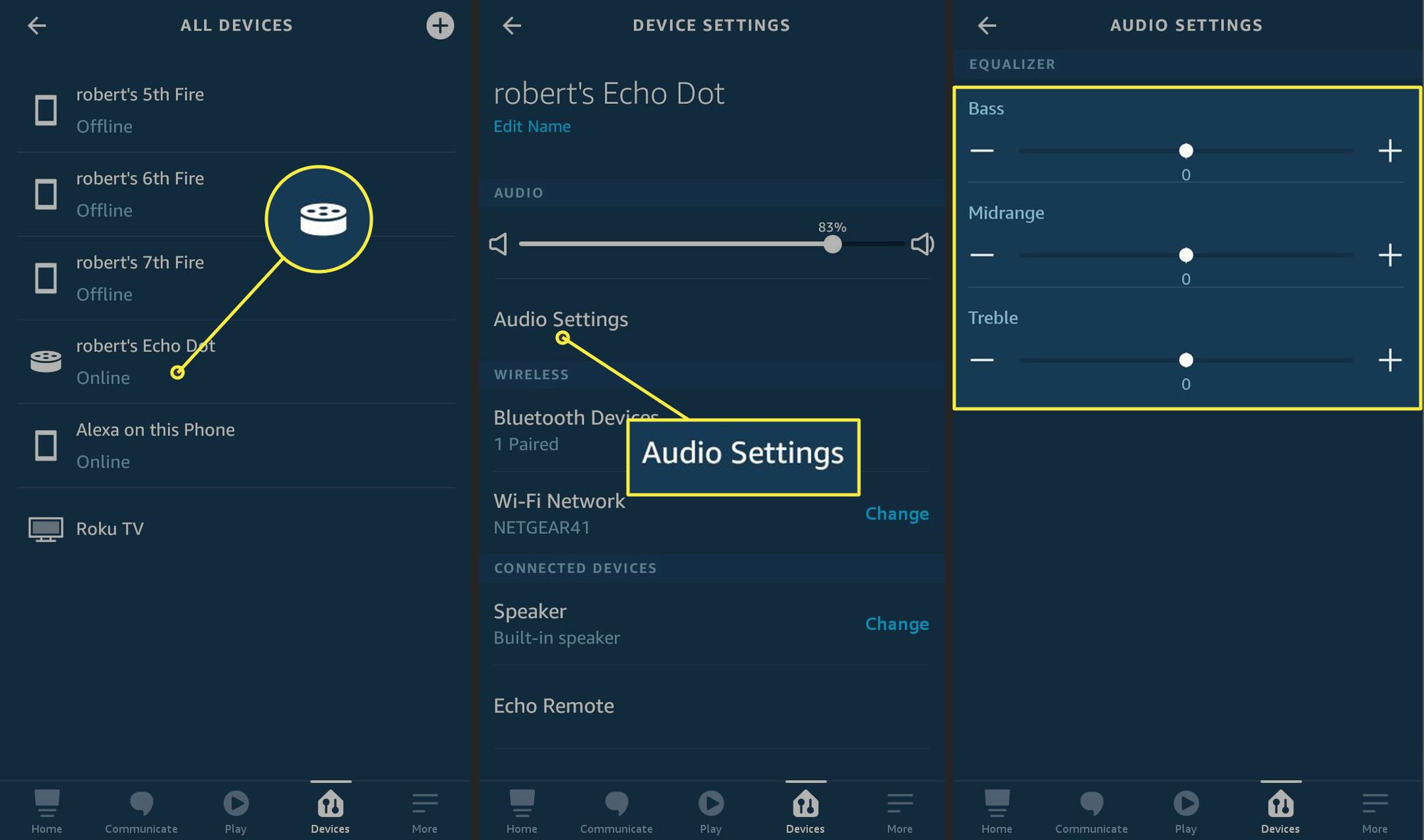
Task: Decrease Midrange equalizer level
Action: click(x=981, y=255)
